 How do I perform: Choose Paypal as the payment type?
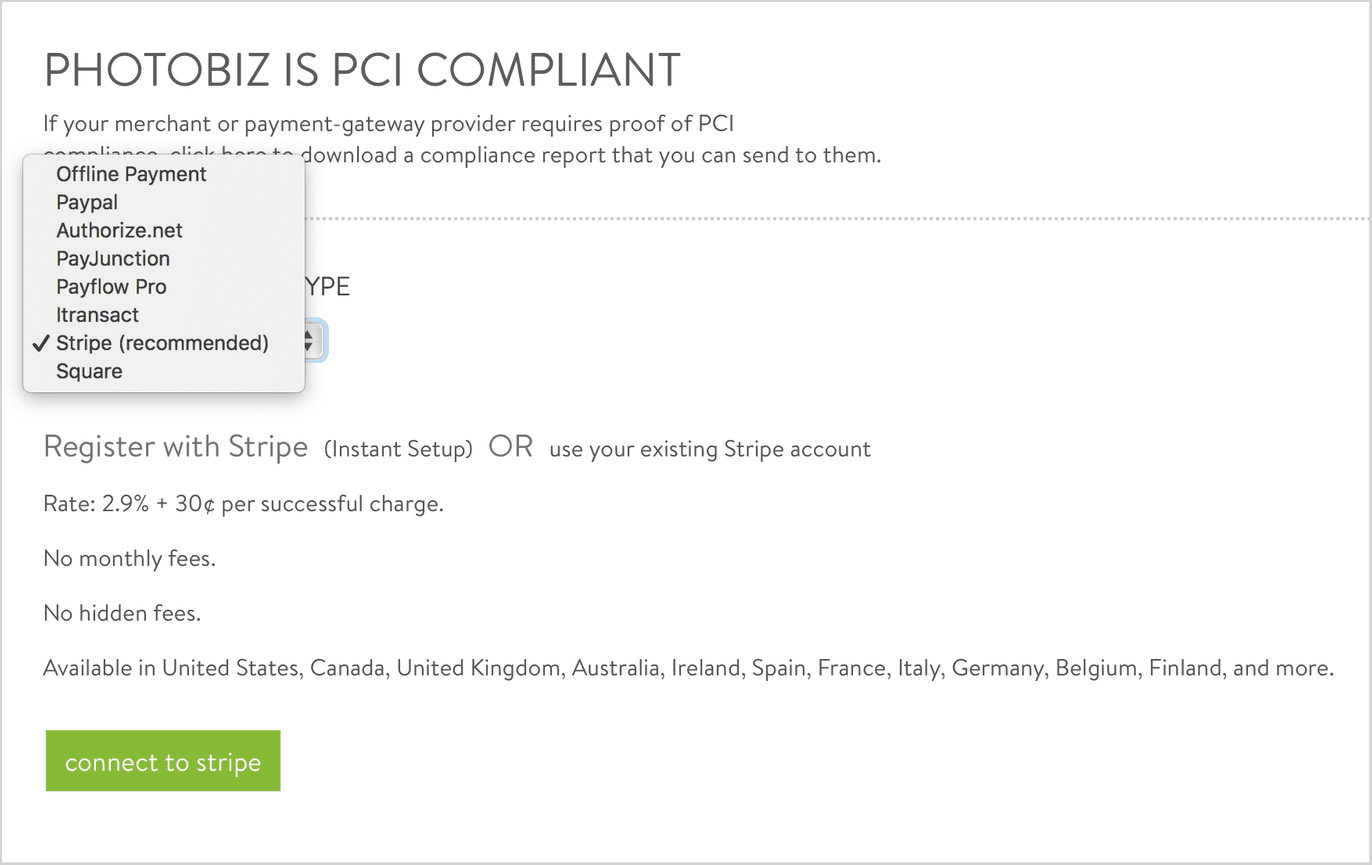coord(87,202)
